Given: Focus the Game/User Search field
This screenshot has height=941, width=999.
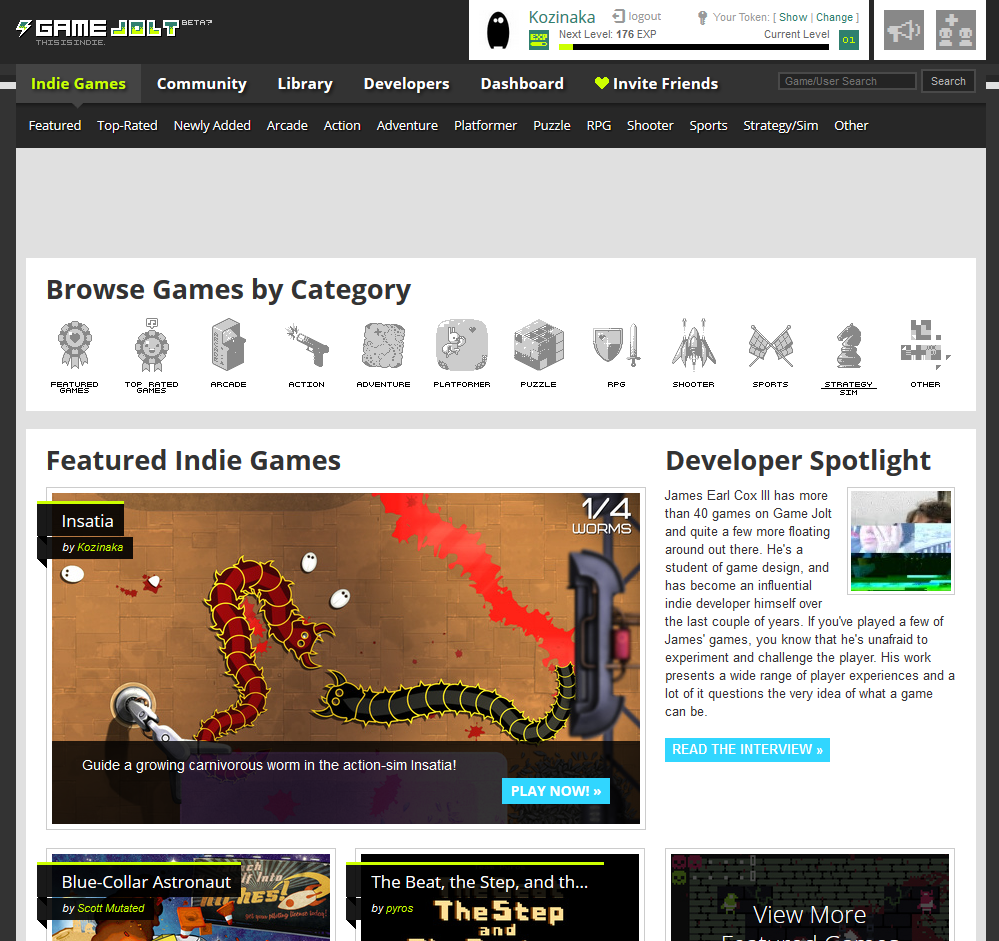Looking at the screenshot, I should click(847, 81).
